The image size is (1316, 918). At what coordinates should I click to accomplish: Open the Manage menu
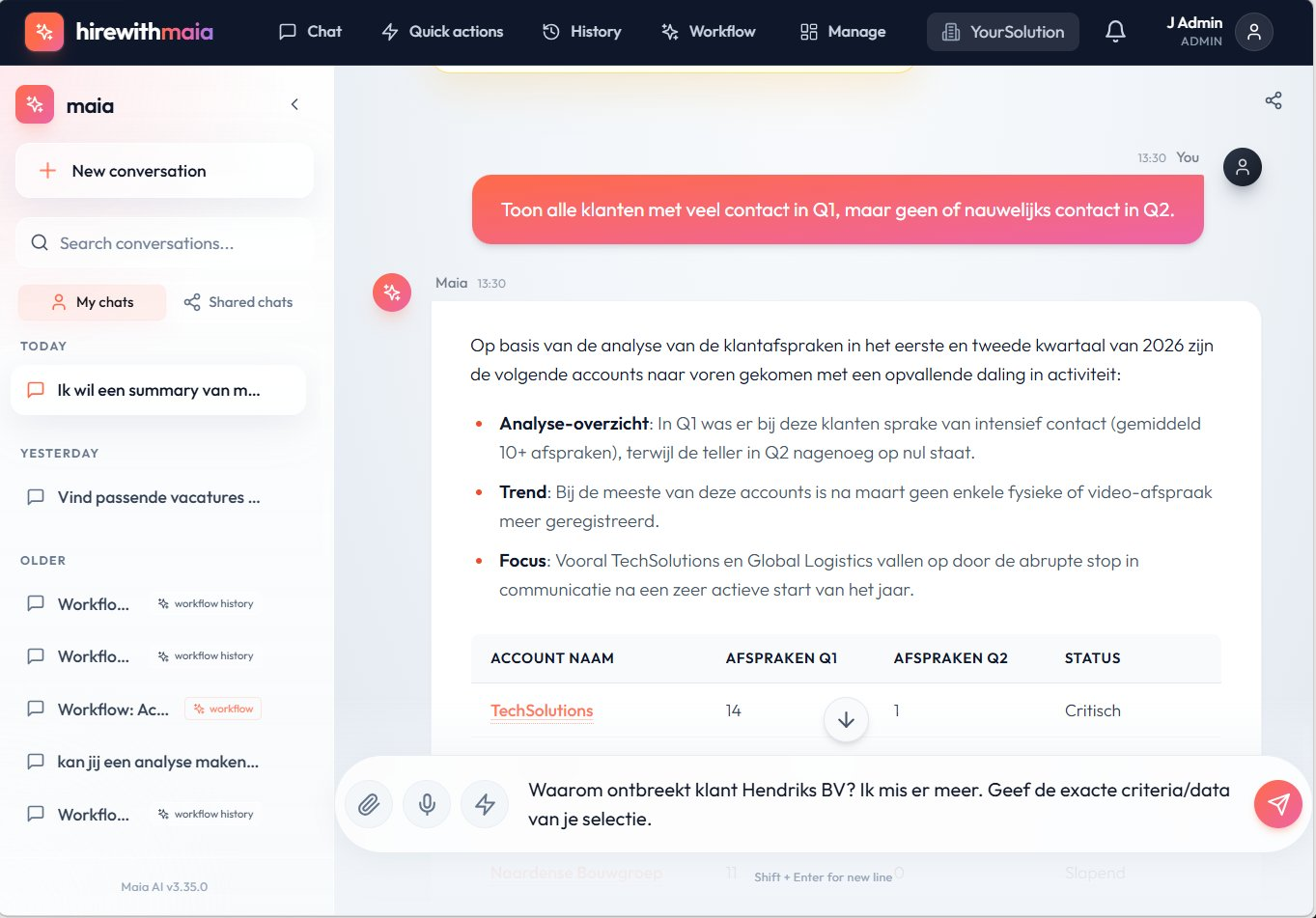(843, 32)
